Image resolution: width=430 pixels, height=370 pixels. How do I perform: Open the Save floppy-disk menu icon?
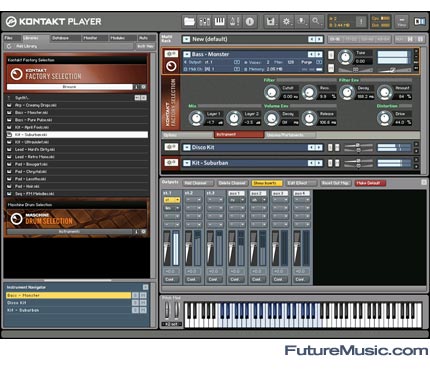coord(271,22)
